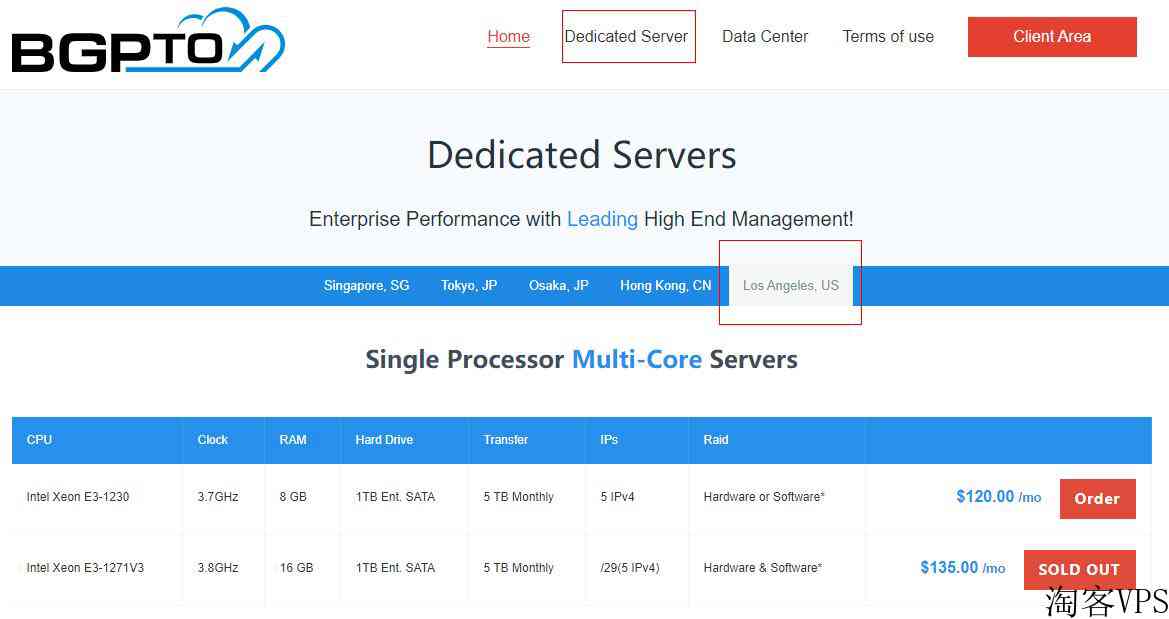This screenshot has width=1169, height=619.
Task: Click the 'Enterprise Performance with Leading' tagline
Action: tap(582, 219)
